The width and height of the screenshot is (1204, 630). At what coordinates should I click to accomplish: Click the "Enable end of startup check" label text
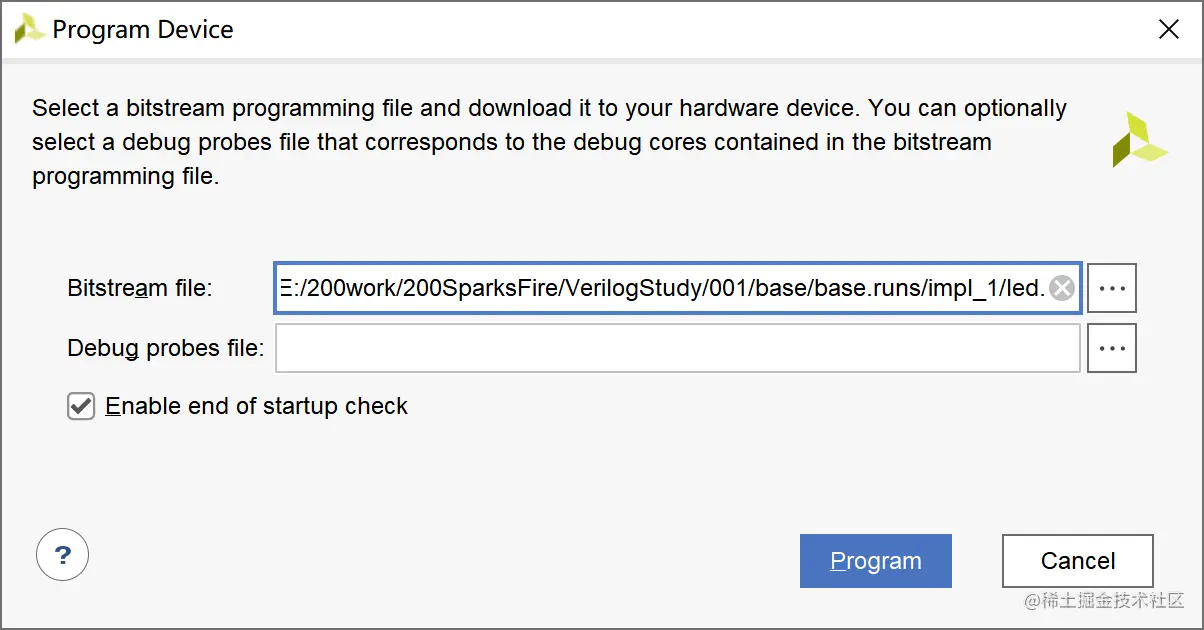(x=257, y=406)
